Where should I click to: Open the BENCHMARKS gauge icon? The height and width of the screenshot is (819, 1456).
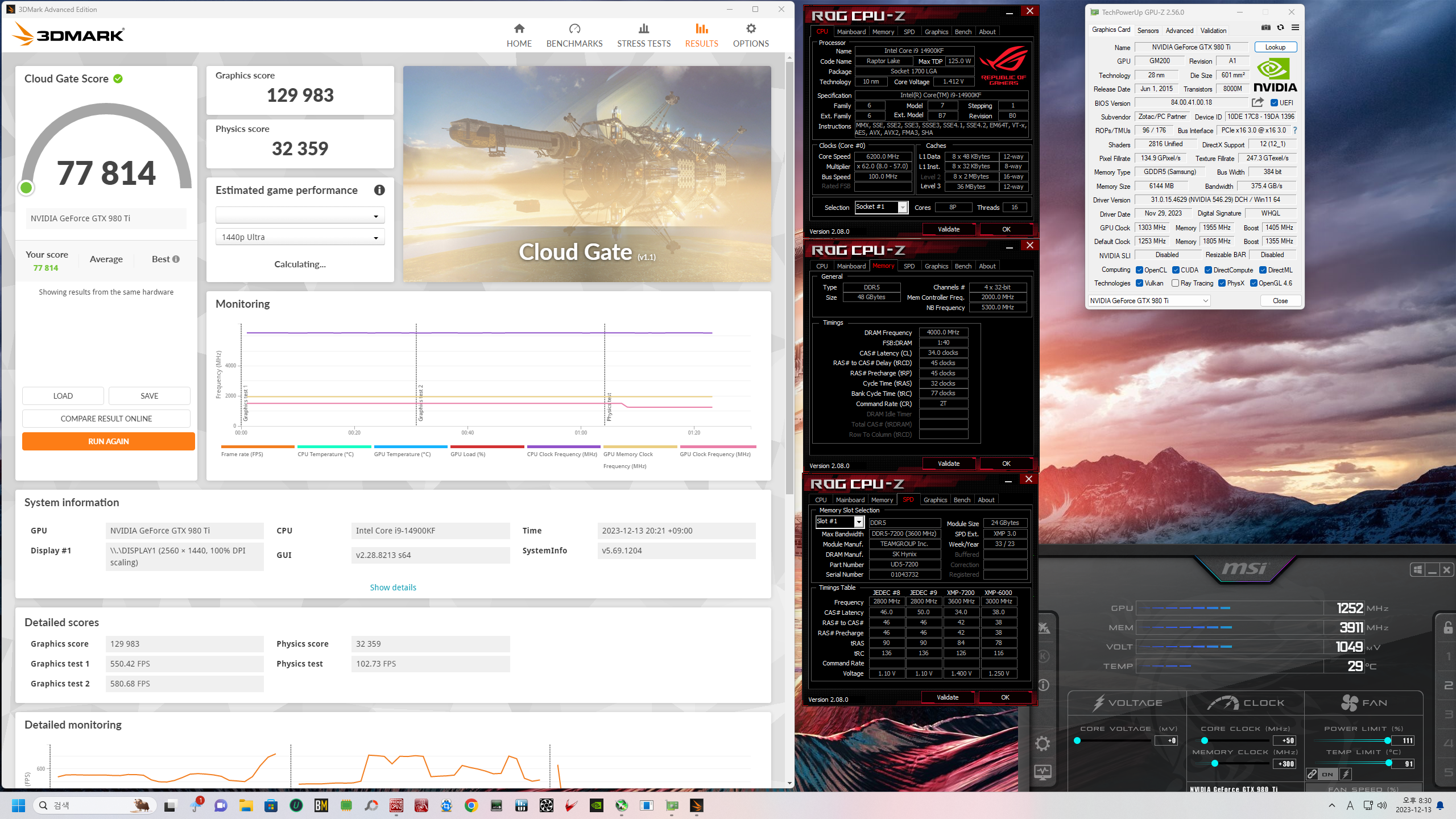574,28
